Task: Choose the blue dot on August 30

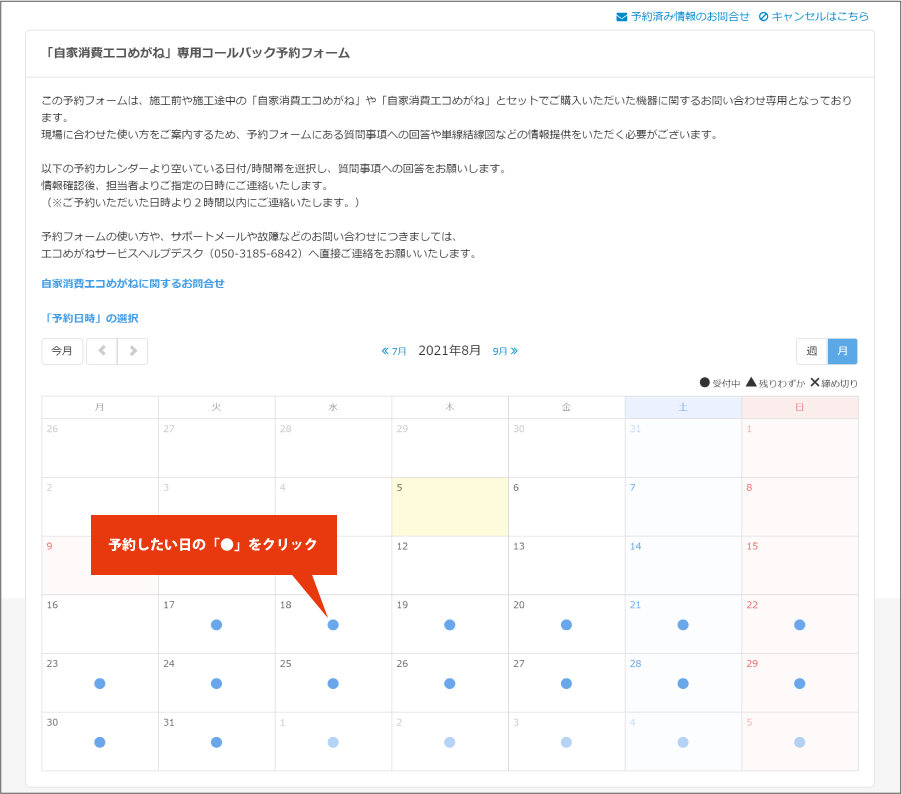Action: [100, 742]
